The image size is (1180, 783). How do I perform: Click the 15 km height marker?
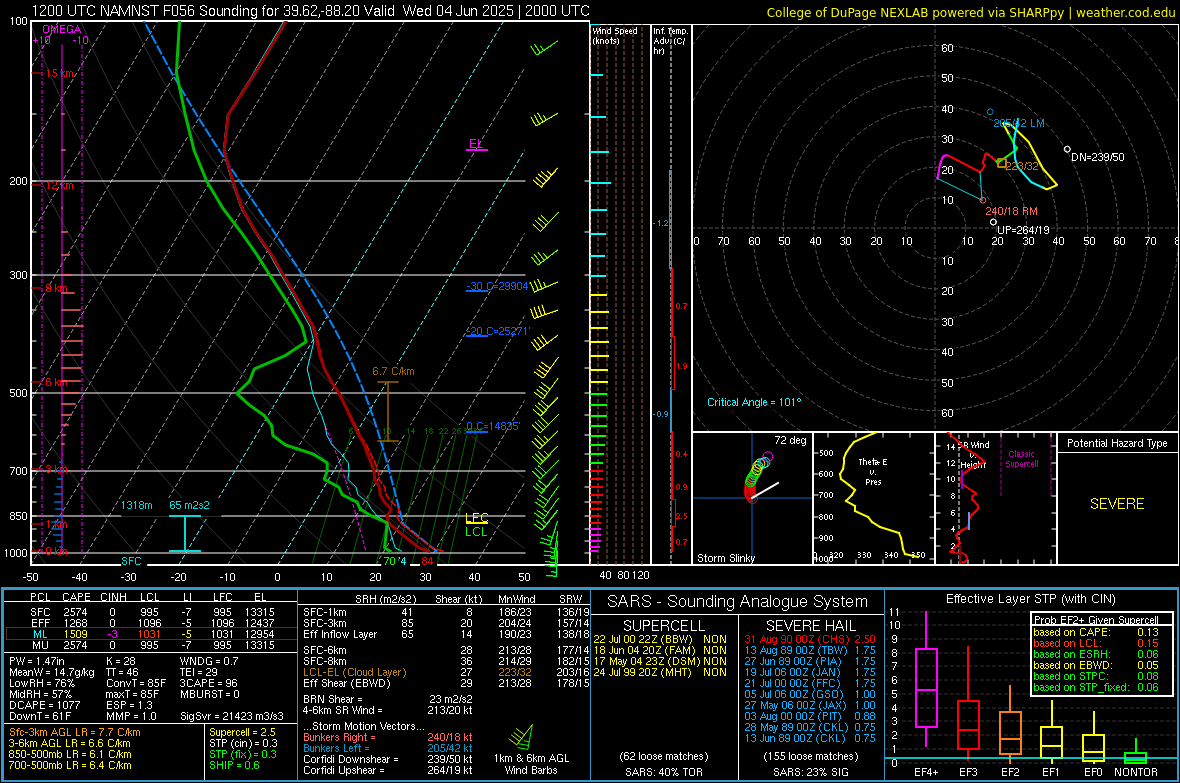(60, 73)
